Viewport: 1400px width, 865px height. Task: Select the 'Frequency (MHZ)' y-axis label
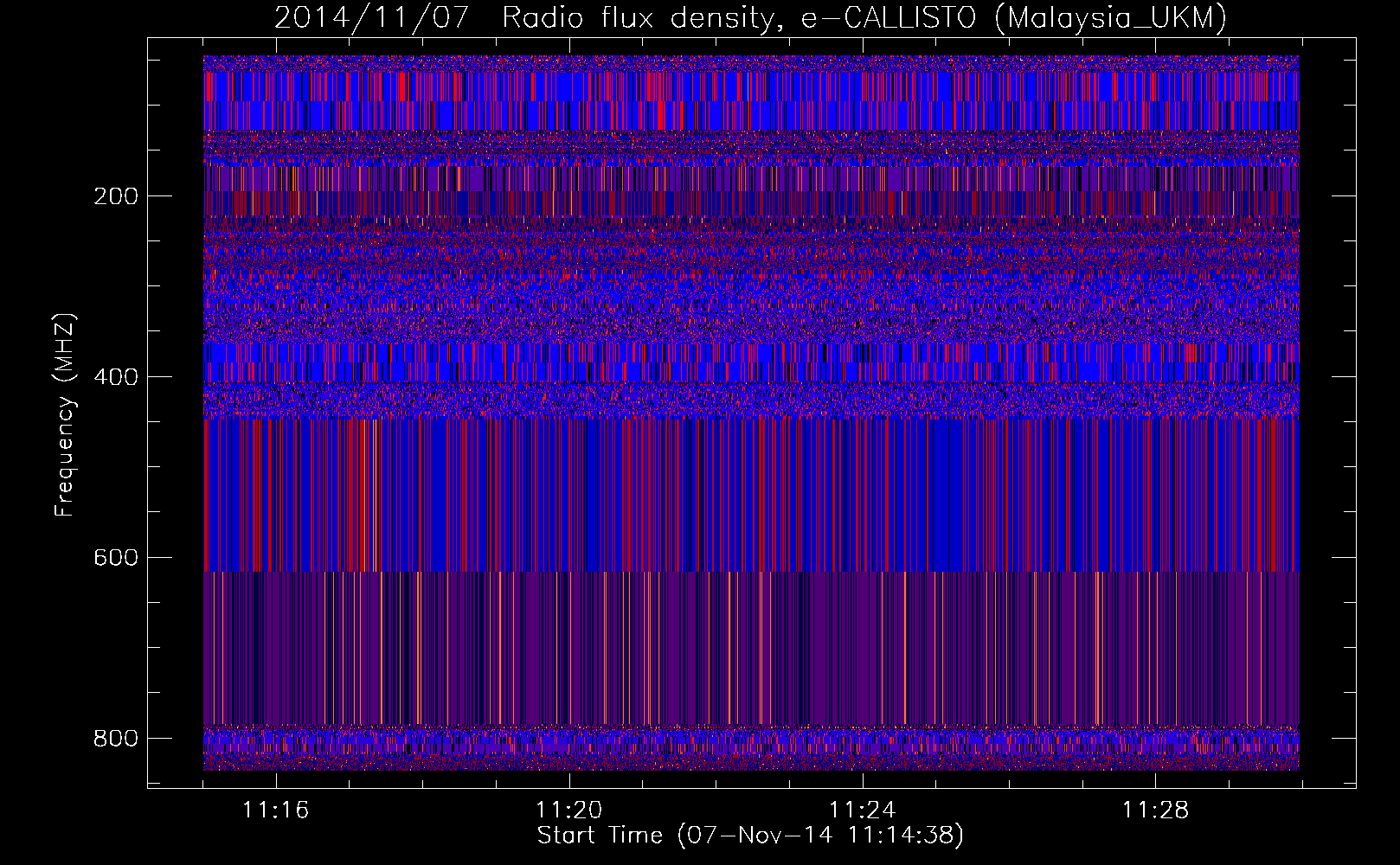[x=65, y=414]
